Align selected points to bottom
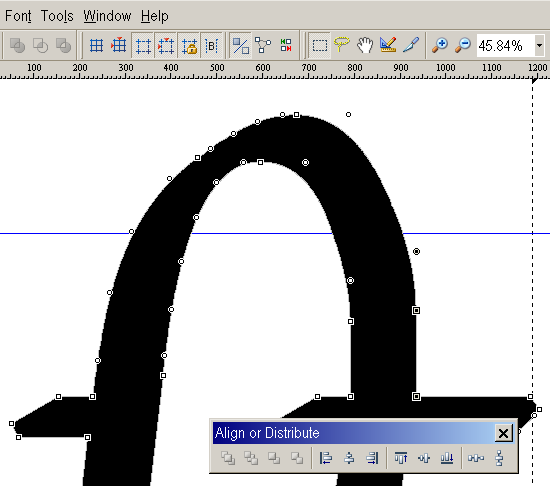Image resolution: width=550 pixels, height=486 pixels. click(447, 458)
